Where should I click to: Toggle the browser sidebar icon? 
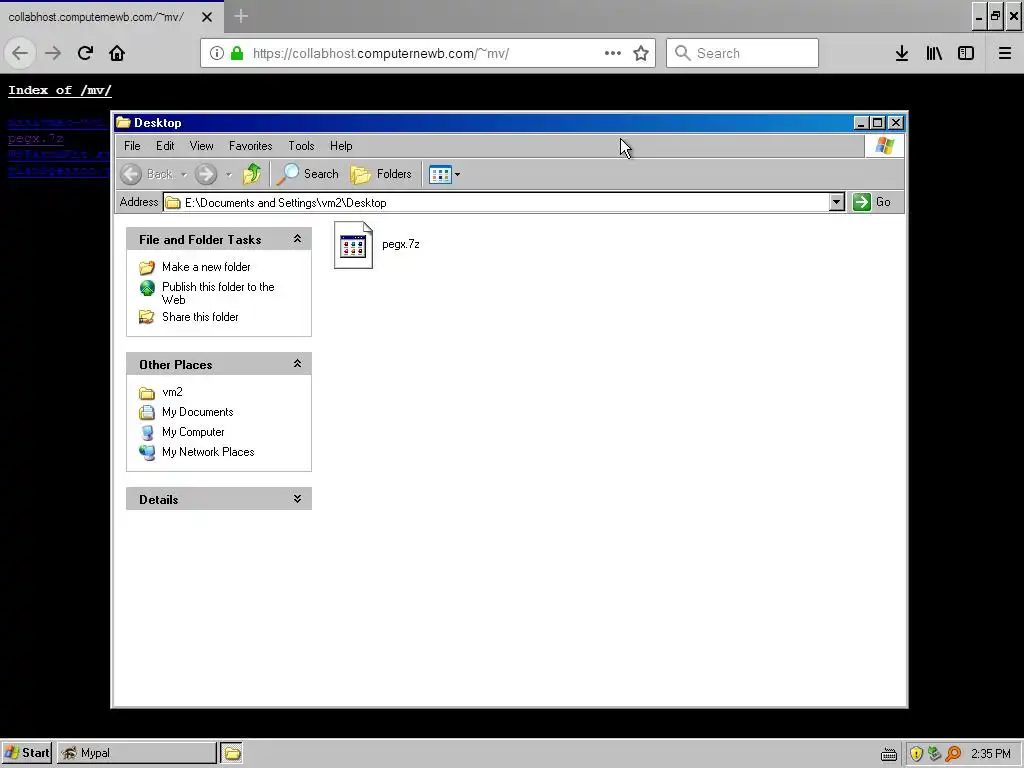click(966, 53)
